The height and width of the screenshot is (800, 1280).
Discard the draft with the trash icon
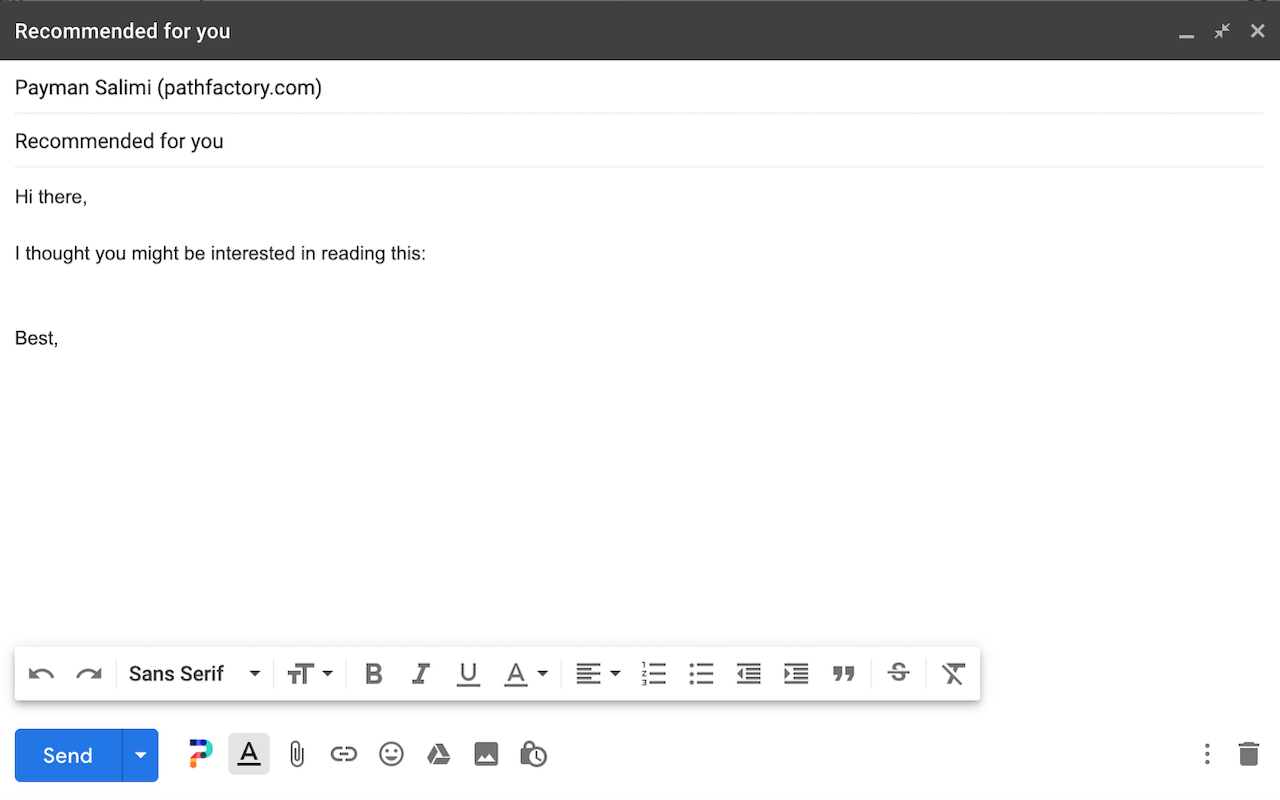point(1249,754)
